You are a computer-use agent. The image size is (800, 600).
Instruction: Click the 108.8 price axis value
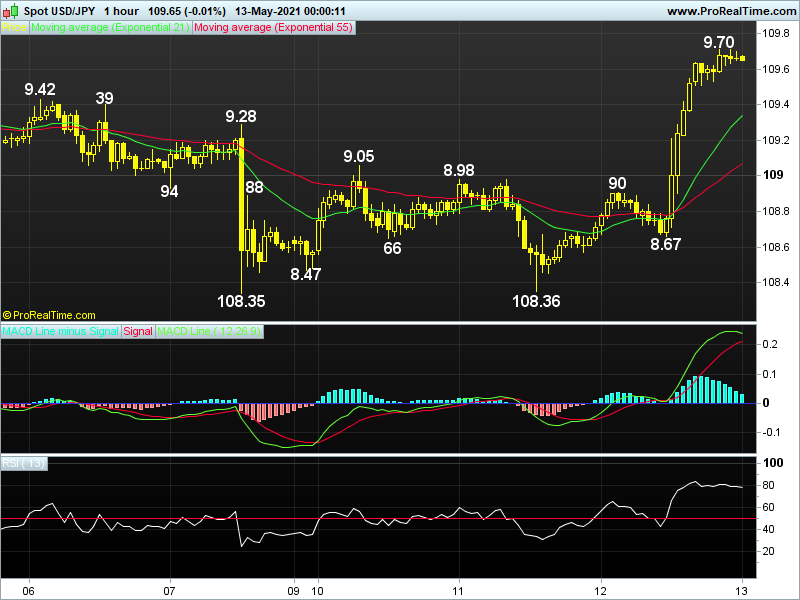pyautogui.click(x=776, y=211)
